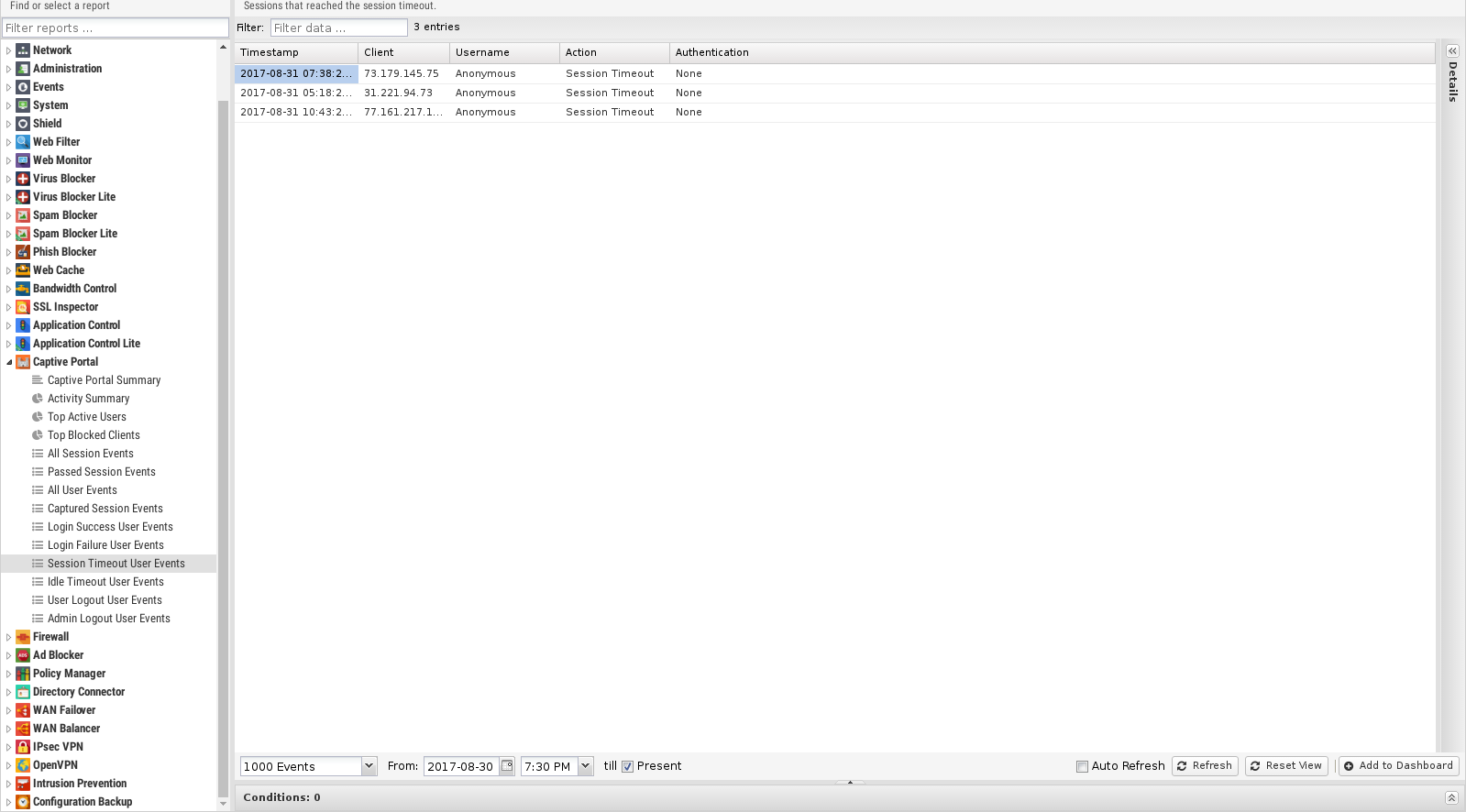Click the Ad Blocker icon
Viewport: 1466px width, 812px height.
click(x=23, y=655)
